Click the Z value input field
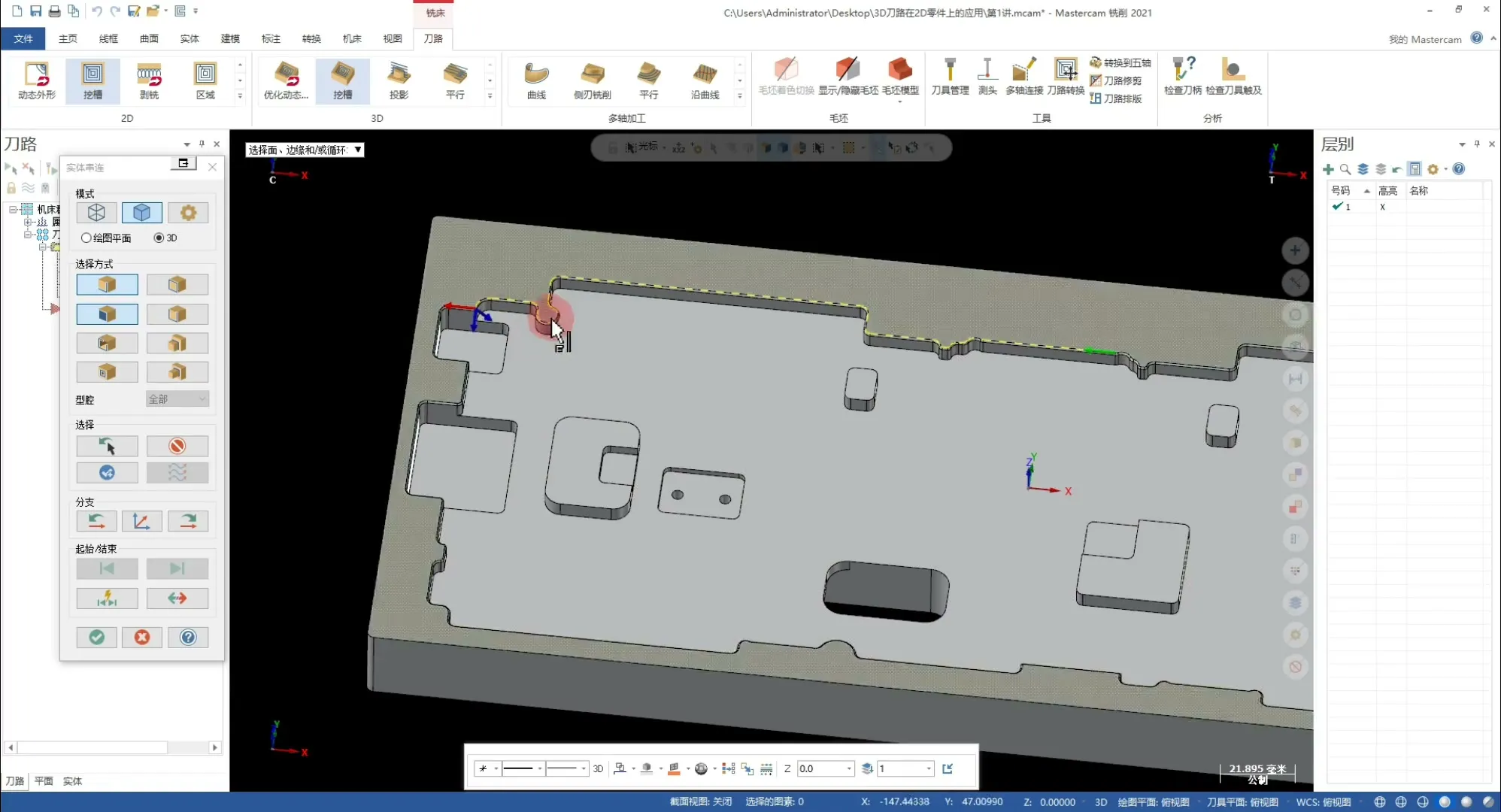 point(820,768)
